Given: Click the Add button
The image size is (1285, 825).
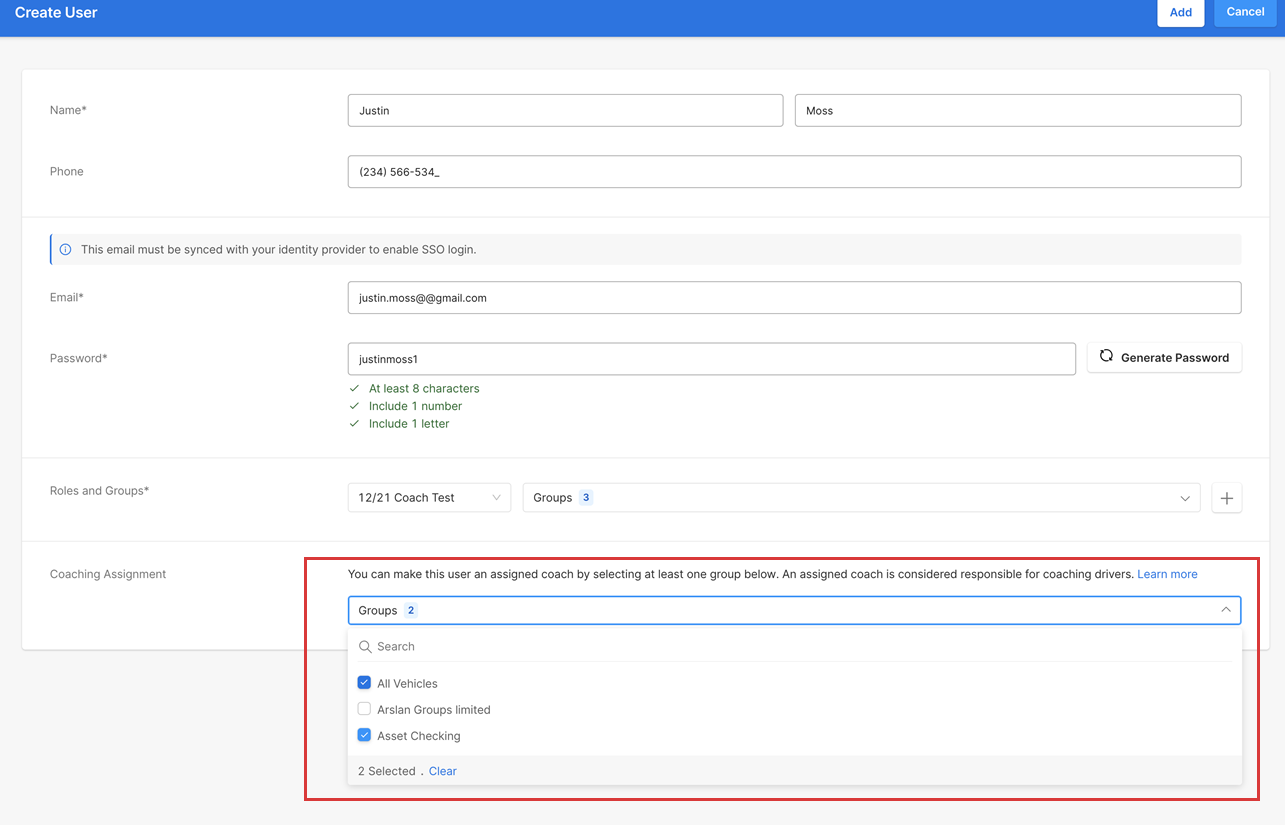Looking at the screenshot, I should 1180,13.
